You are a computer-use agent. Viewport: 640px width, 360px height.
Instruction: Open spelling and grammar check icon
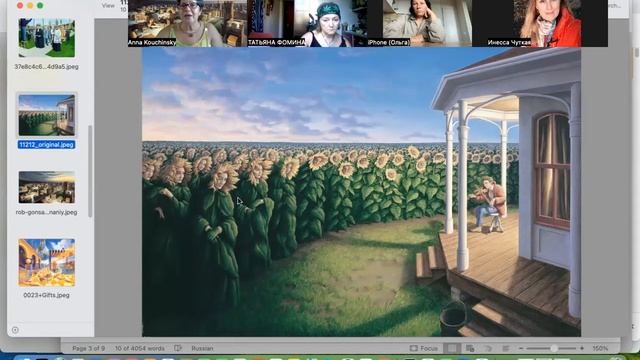coord(178,348)
